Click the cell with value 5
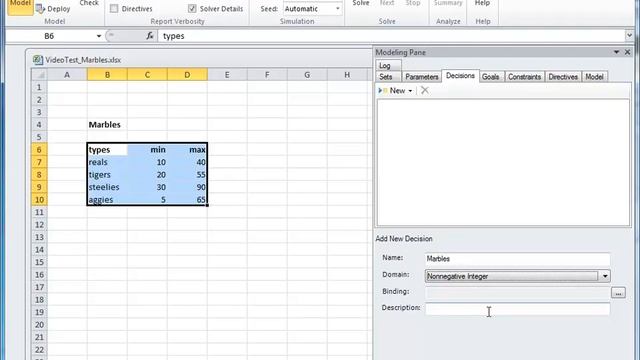 (147, 200)
